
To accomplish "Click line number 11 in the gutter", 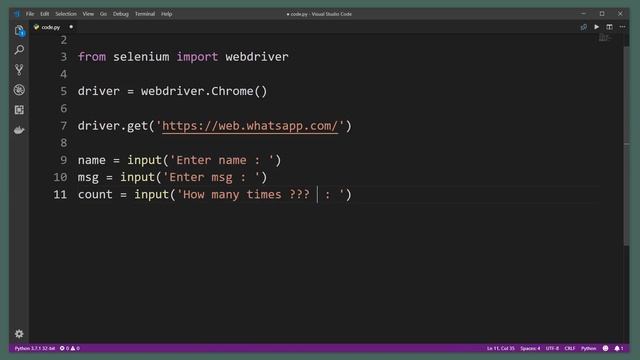I will 60,194.
